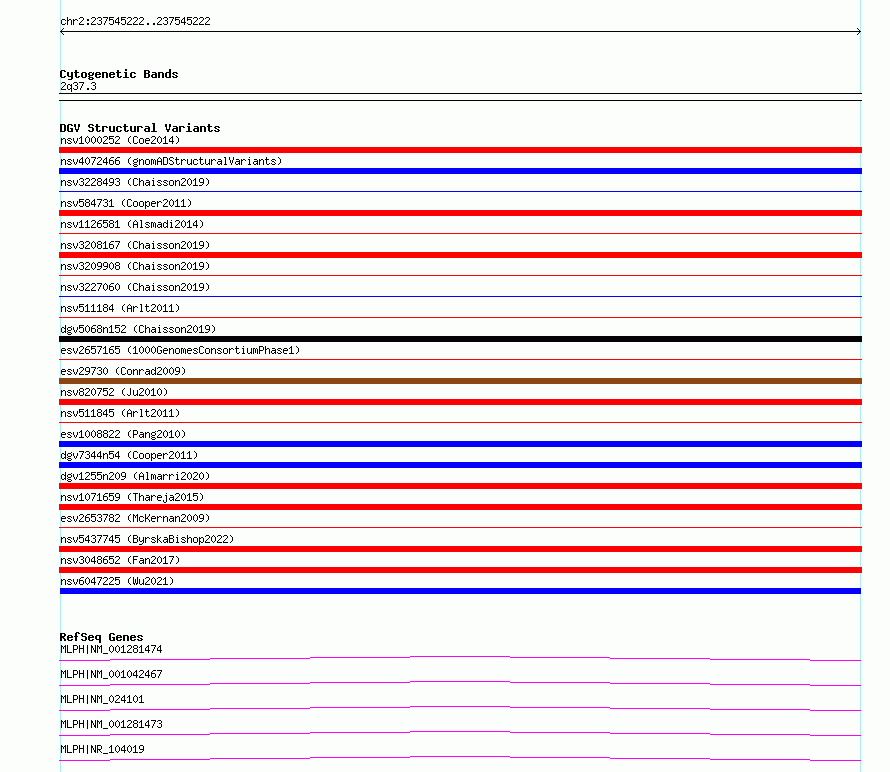
Task: Open variant nsv3228493 (Chaisson2019)
Action: coord(135,182)
